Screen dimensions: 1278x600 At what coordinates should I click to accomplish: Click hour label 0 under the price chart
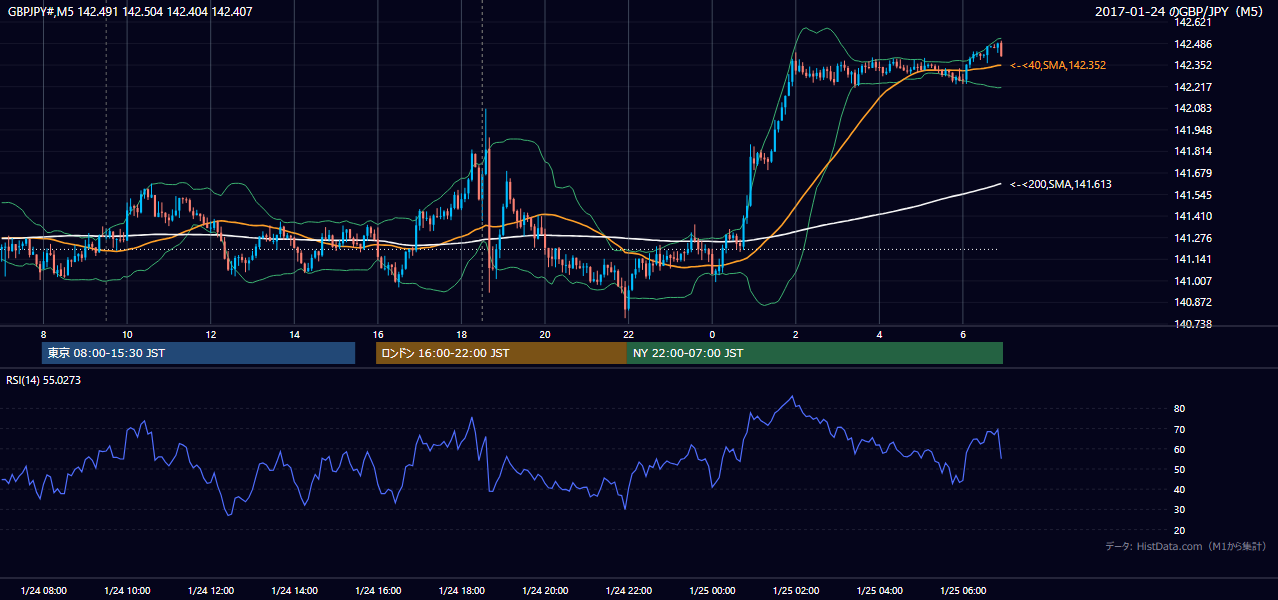712,334
